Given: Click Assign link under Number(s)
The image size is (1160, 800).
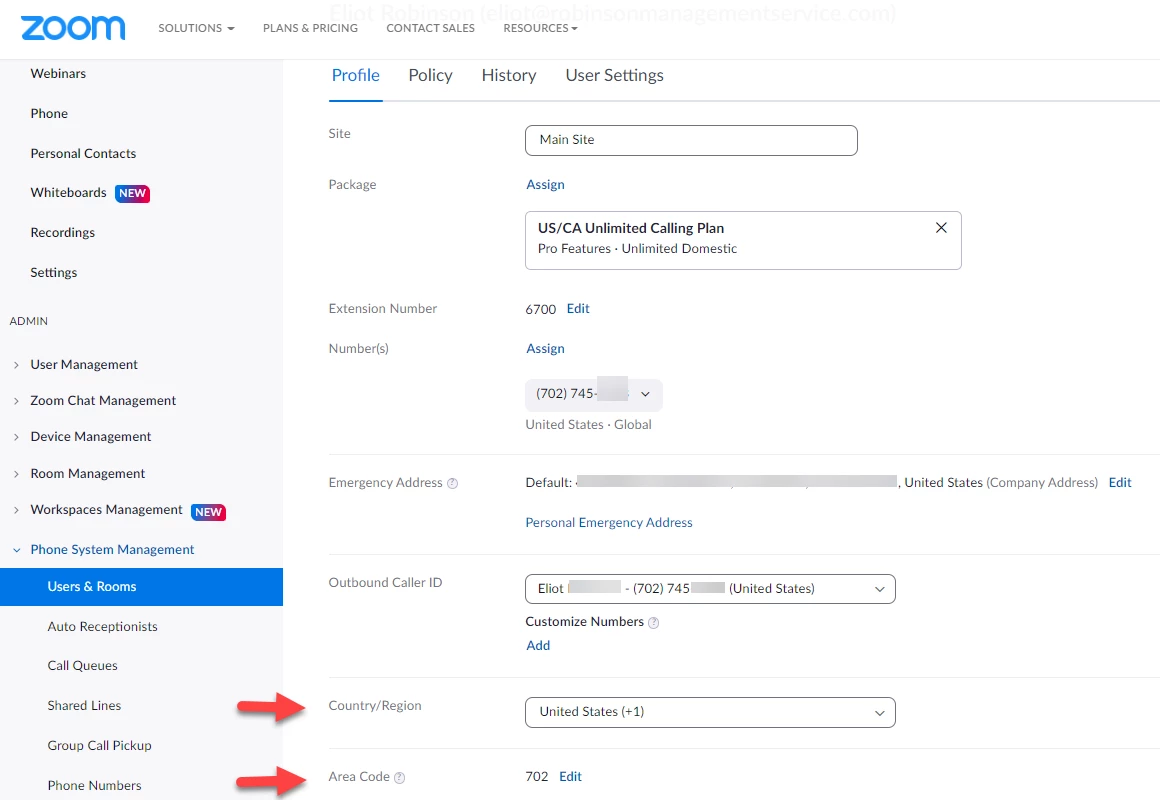Looking at the screenshot, I should 545,349.
